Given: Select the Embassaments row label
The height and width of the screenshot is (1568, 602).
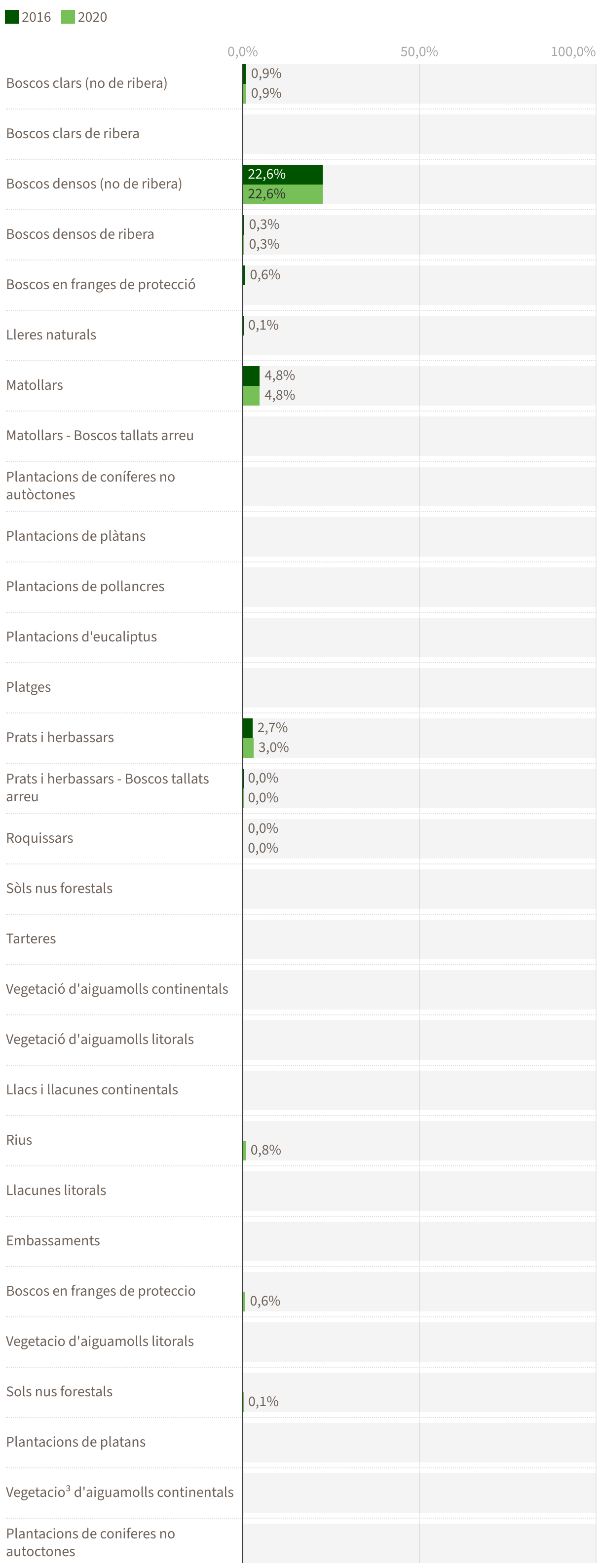Looking at the screenshot, I should 53,1240.
